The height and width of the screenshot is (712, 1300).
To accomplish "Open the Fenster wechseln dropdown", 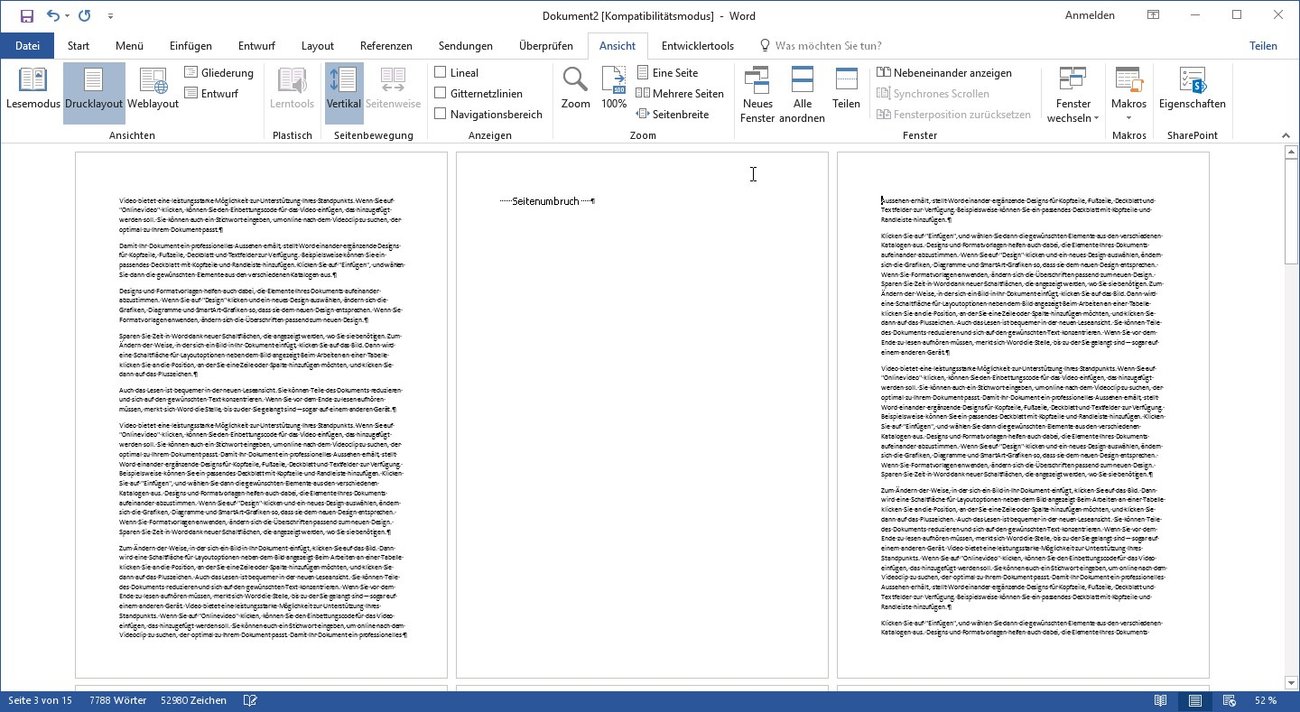I will pyautogui.click(x=1073, y=95).
